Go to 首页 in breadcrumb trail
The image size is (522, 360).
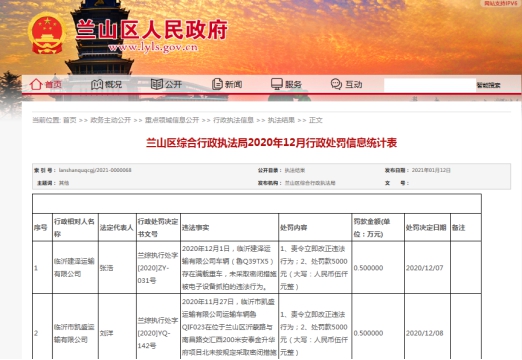click(x=70, y=120)
